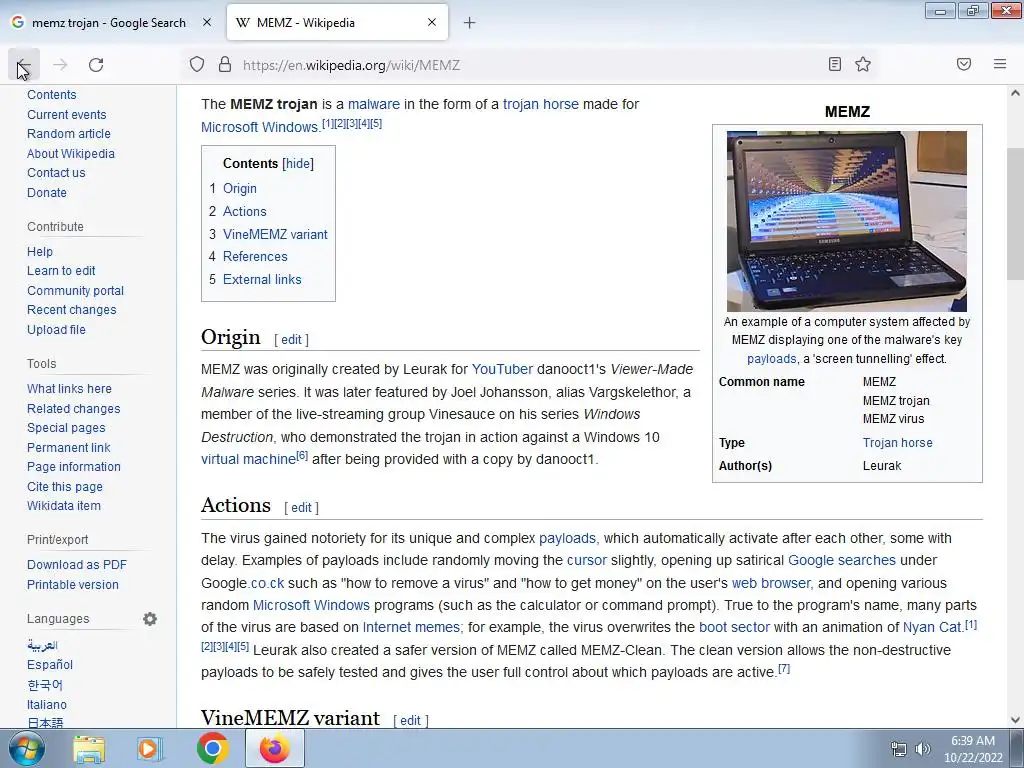Open Windows Start menu orb

27,748
